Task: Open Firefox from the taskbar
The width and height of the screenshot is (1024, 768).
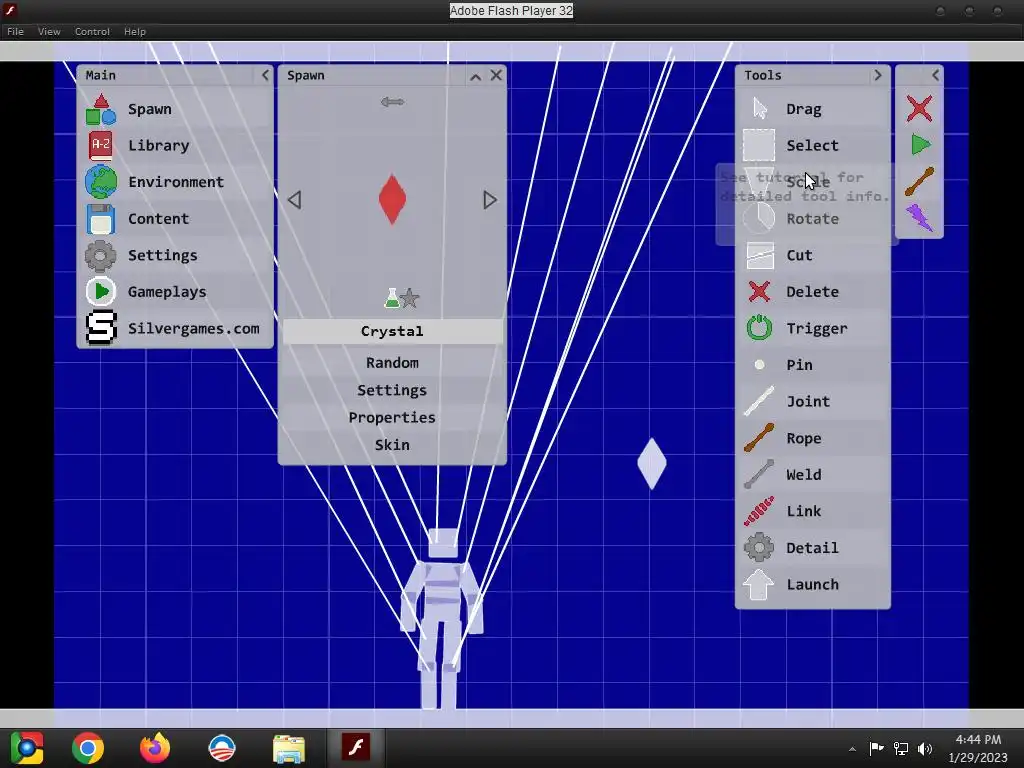Action: pyautogui.click(x=155, y=748)
